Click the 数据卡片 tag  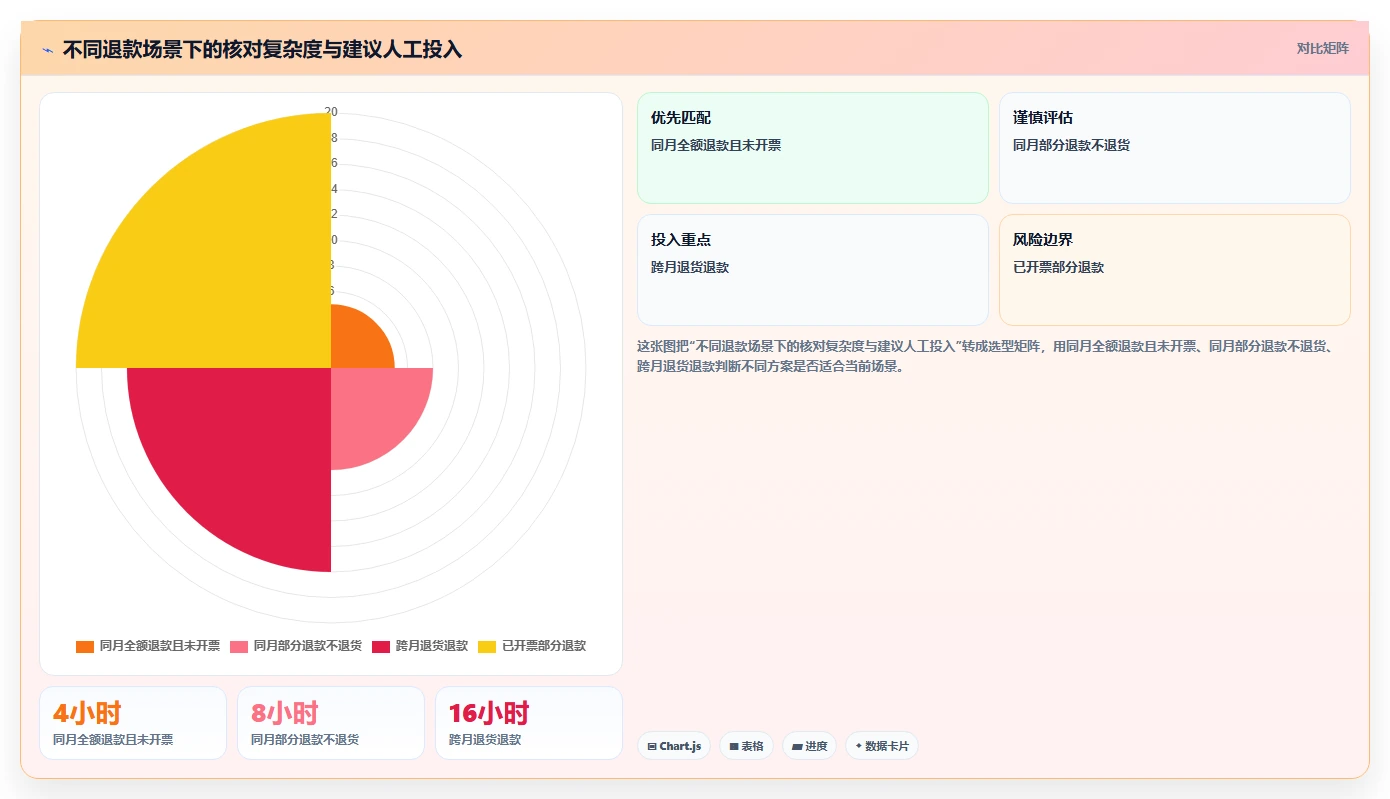881,746
